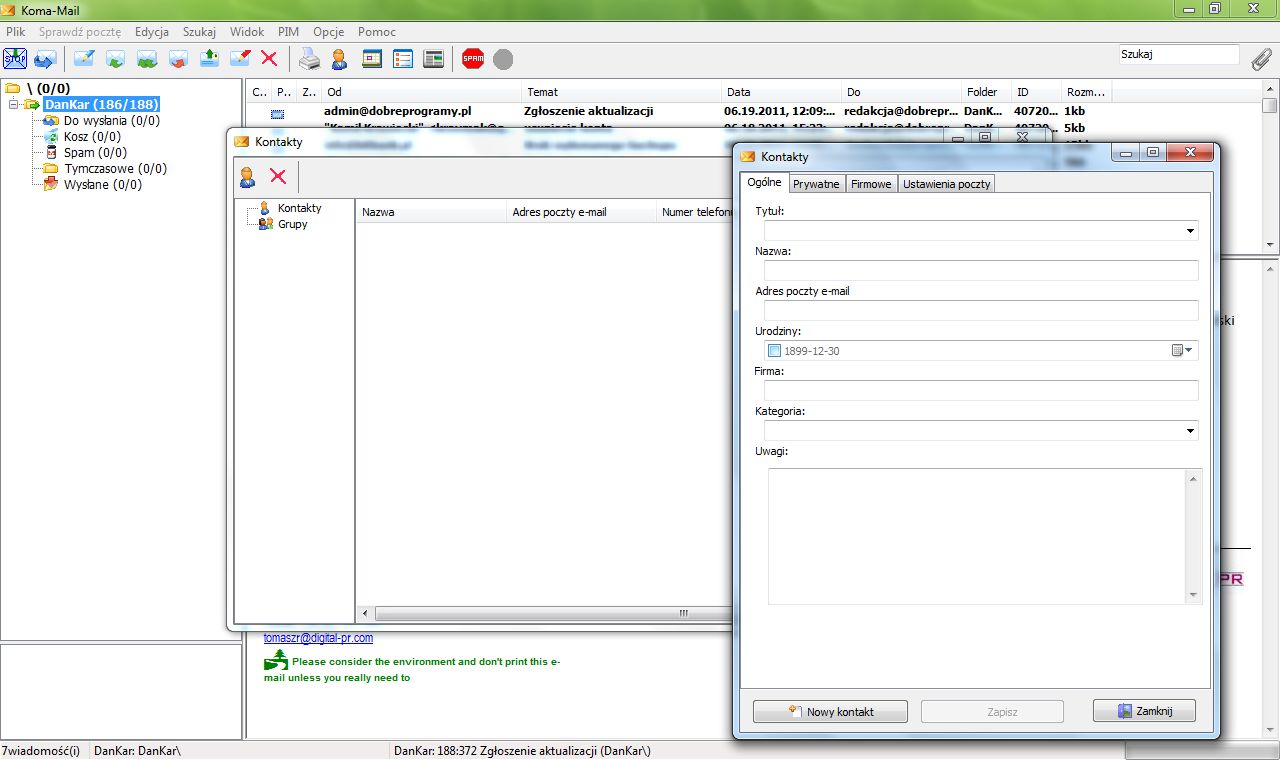Open the Edycja menu
Viewport: 1280px width, 760px height.
[x=152, y=32]
